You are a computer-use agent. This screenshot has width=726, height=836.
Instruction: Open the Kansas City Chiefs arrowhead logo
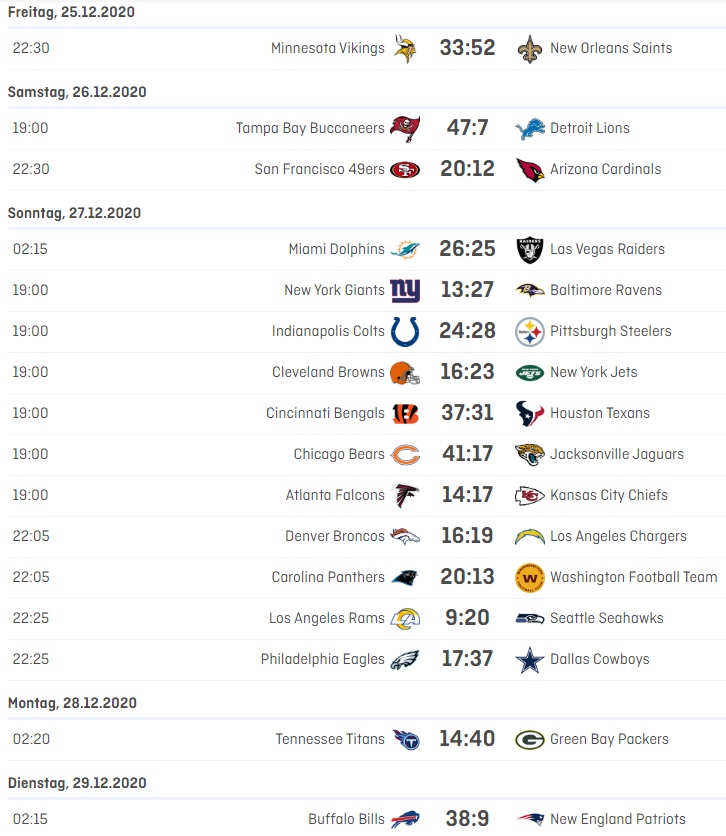coord(530,496)
